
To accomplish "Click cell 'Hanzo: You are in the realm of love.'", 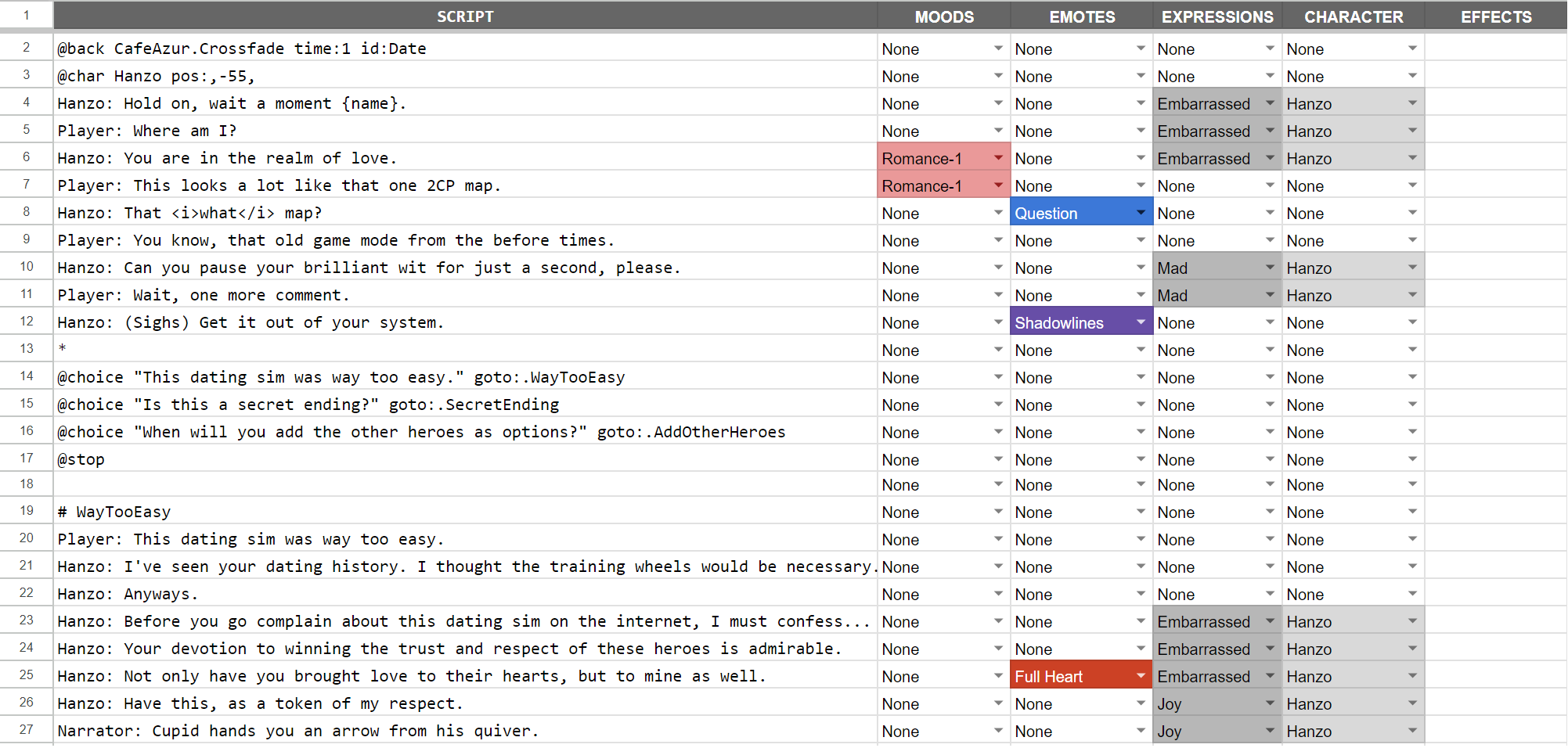I will (465, 158).
